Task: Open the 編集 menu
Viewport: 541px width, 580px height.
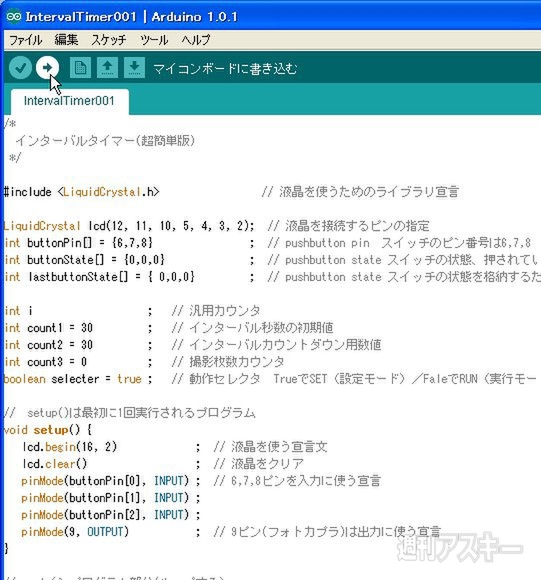Action: [66, 40]
